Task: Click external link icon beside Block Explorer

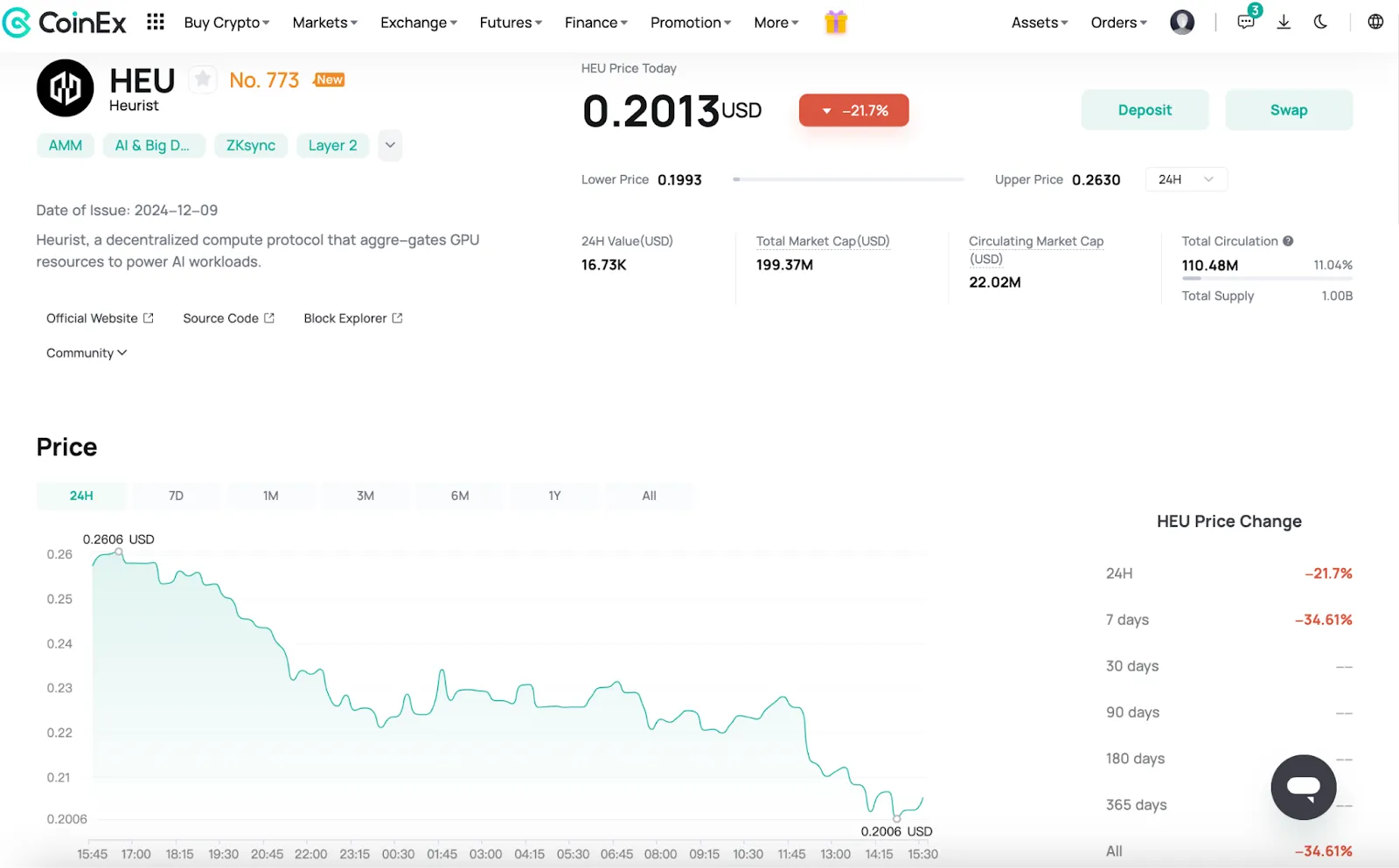Action: (x=398, y=318)
